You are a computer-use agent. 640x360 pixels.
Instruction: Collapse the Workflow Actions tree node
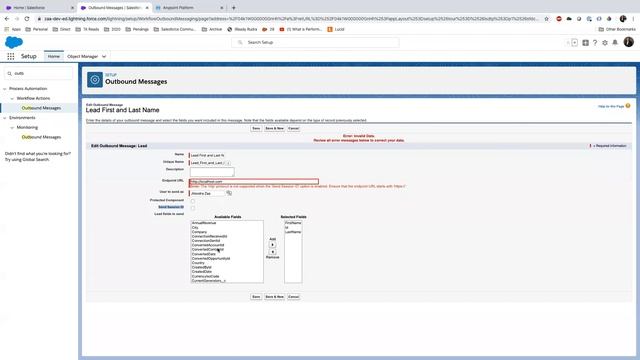click(12, 98)
